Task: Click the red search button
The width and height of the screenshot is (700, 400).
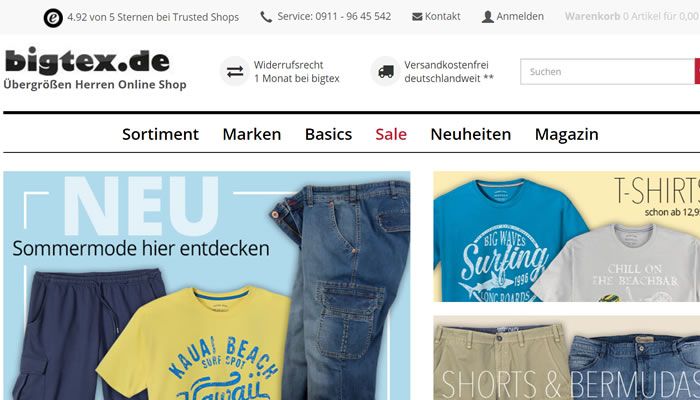Action: (697, 71)
